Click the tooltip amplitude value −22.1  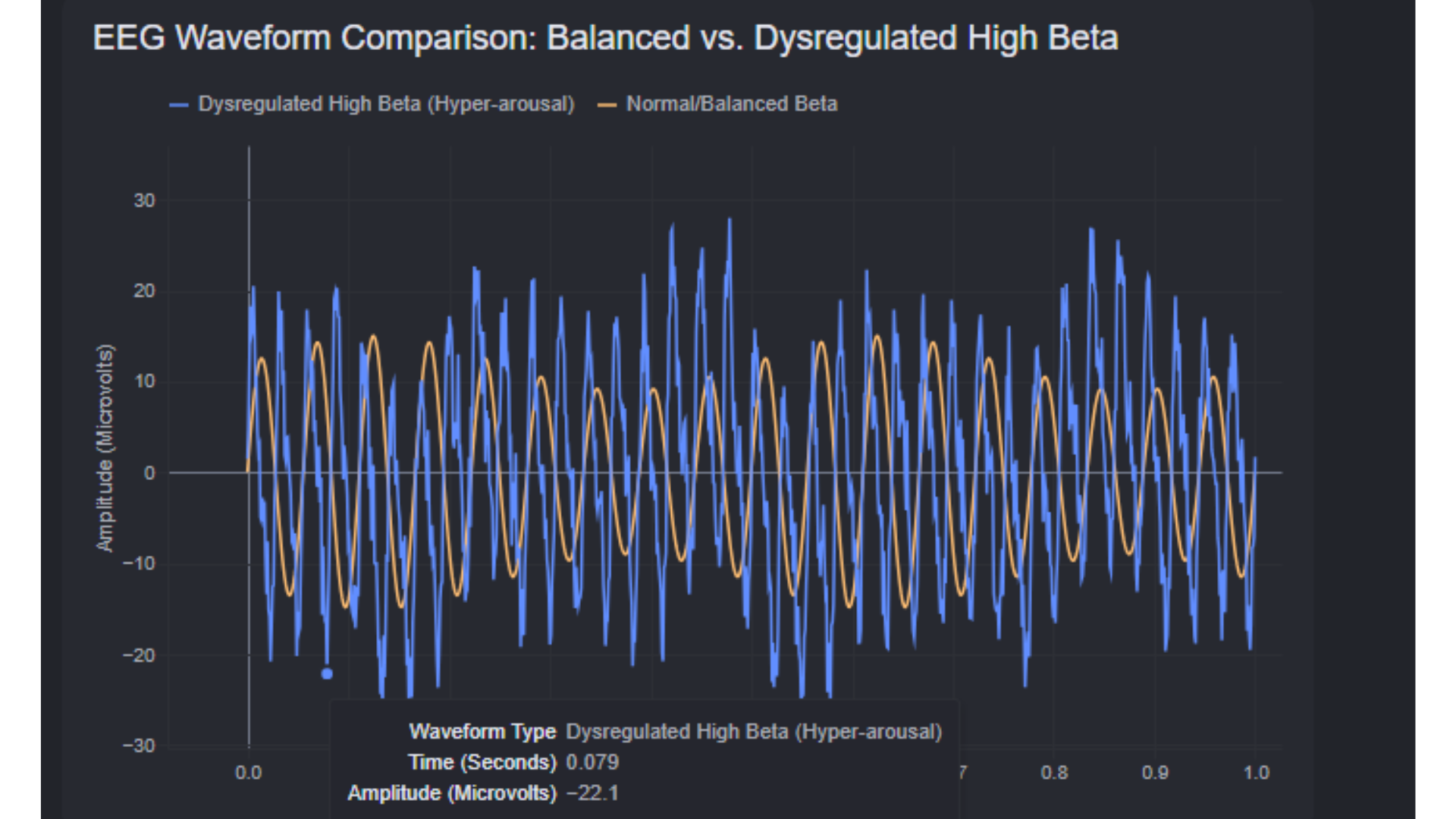[592, 793]
